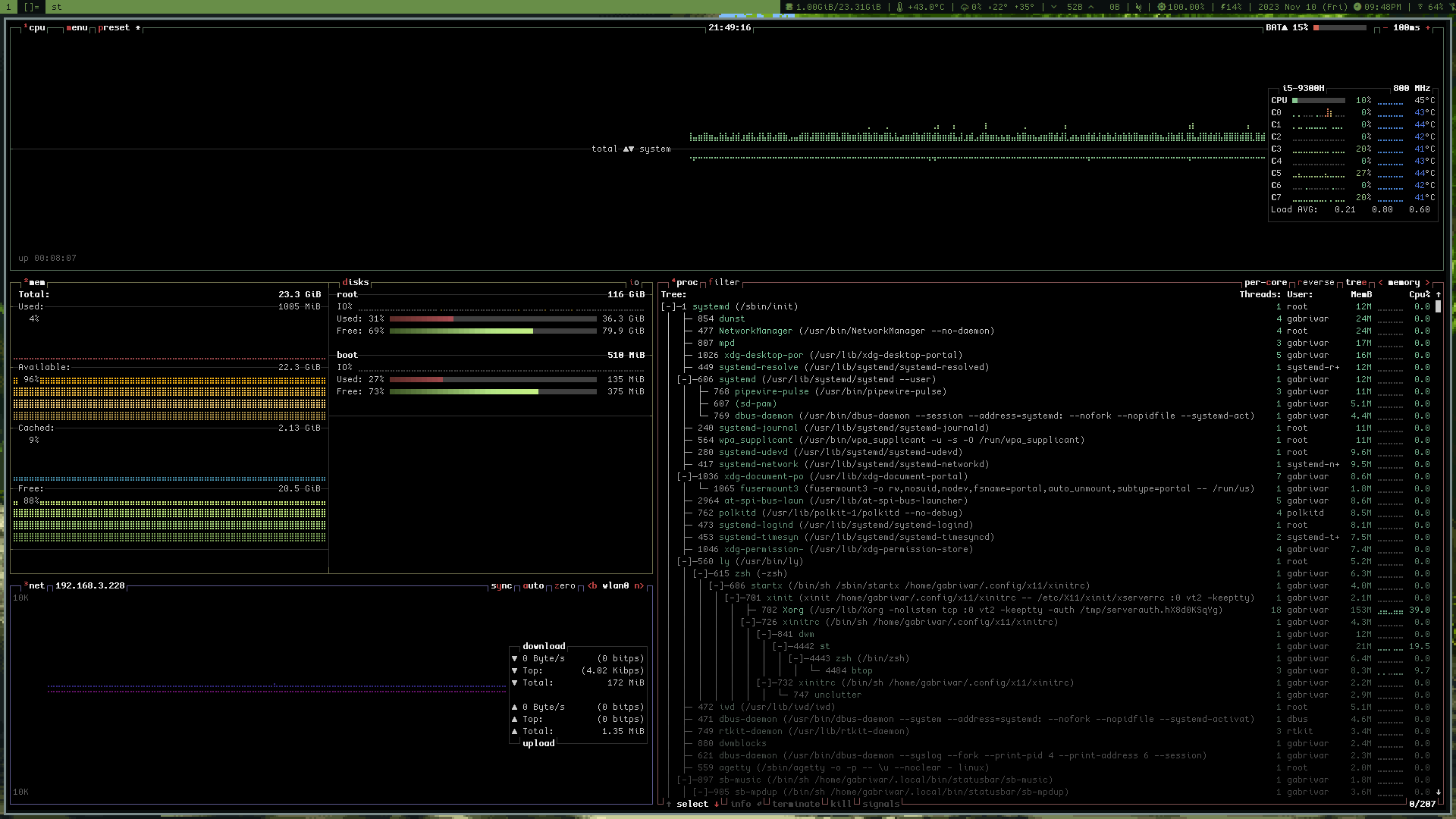
Task: Toggle the per-core process CPU option
Action: click(1265, 282)
